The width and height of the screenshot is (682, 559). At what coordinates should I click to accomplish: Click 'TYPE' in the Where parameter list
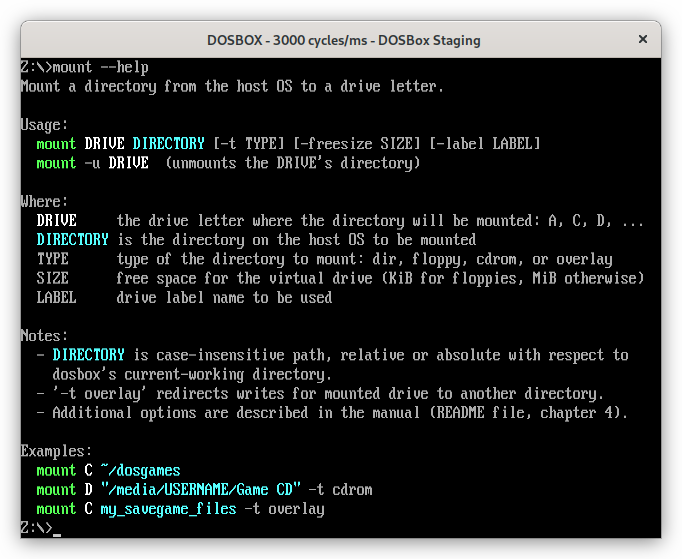coord(53,259)
